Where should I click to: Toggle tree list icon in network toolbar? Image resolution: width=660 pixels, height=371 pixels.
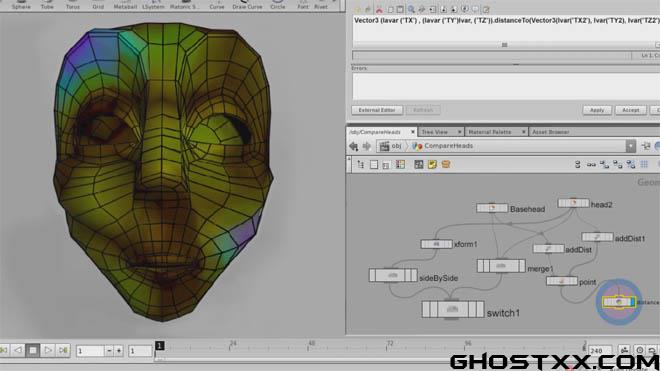coord(361,165)
